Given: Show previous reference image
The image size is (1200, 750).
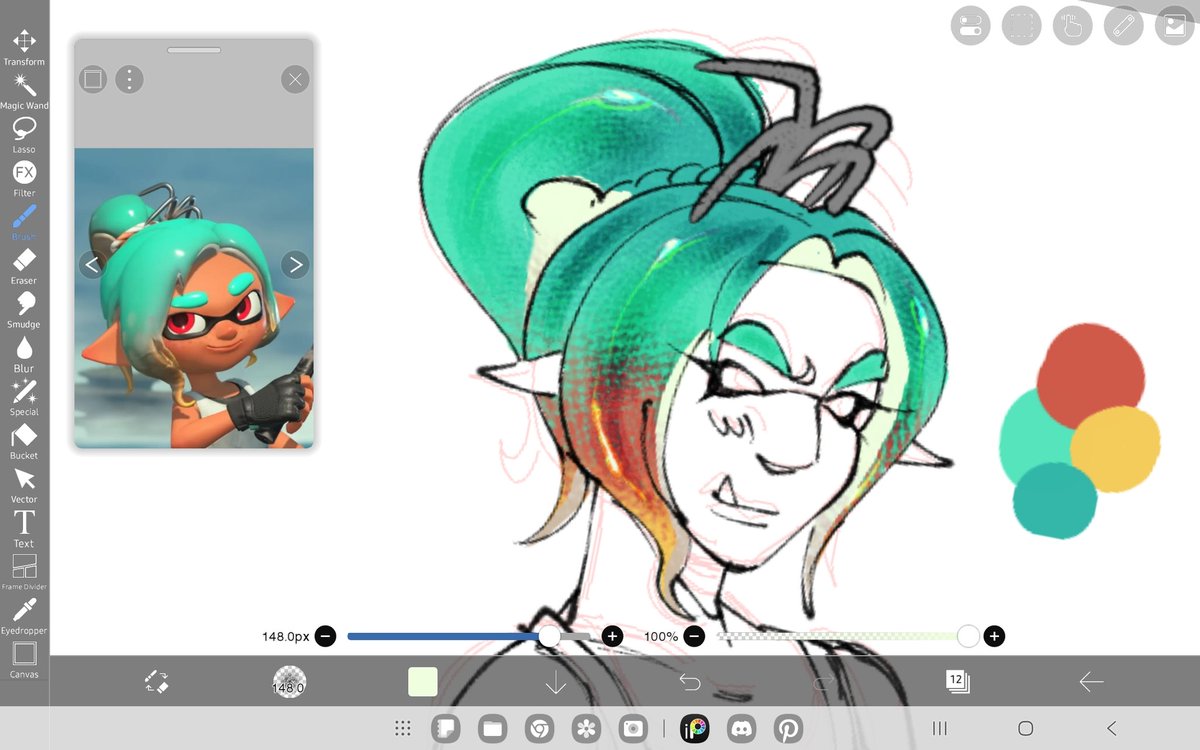Looking at the screenshot, I should (92, 265).
